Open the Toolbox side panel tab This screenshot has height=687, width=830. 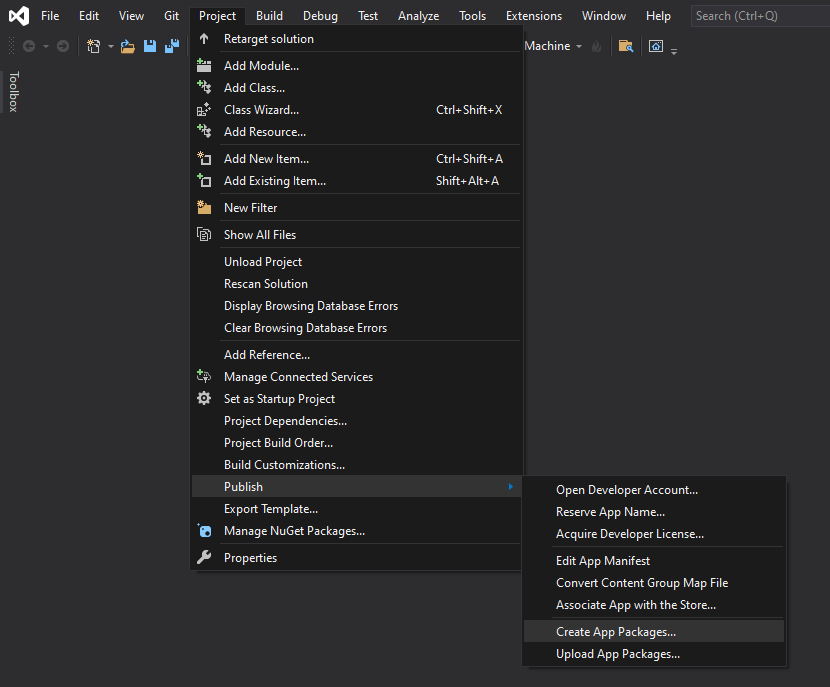coord(13,91)
